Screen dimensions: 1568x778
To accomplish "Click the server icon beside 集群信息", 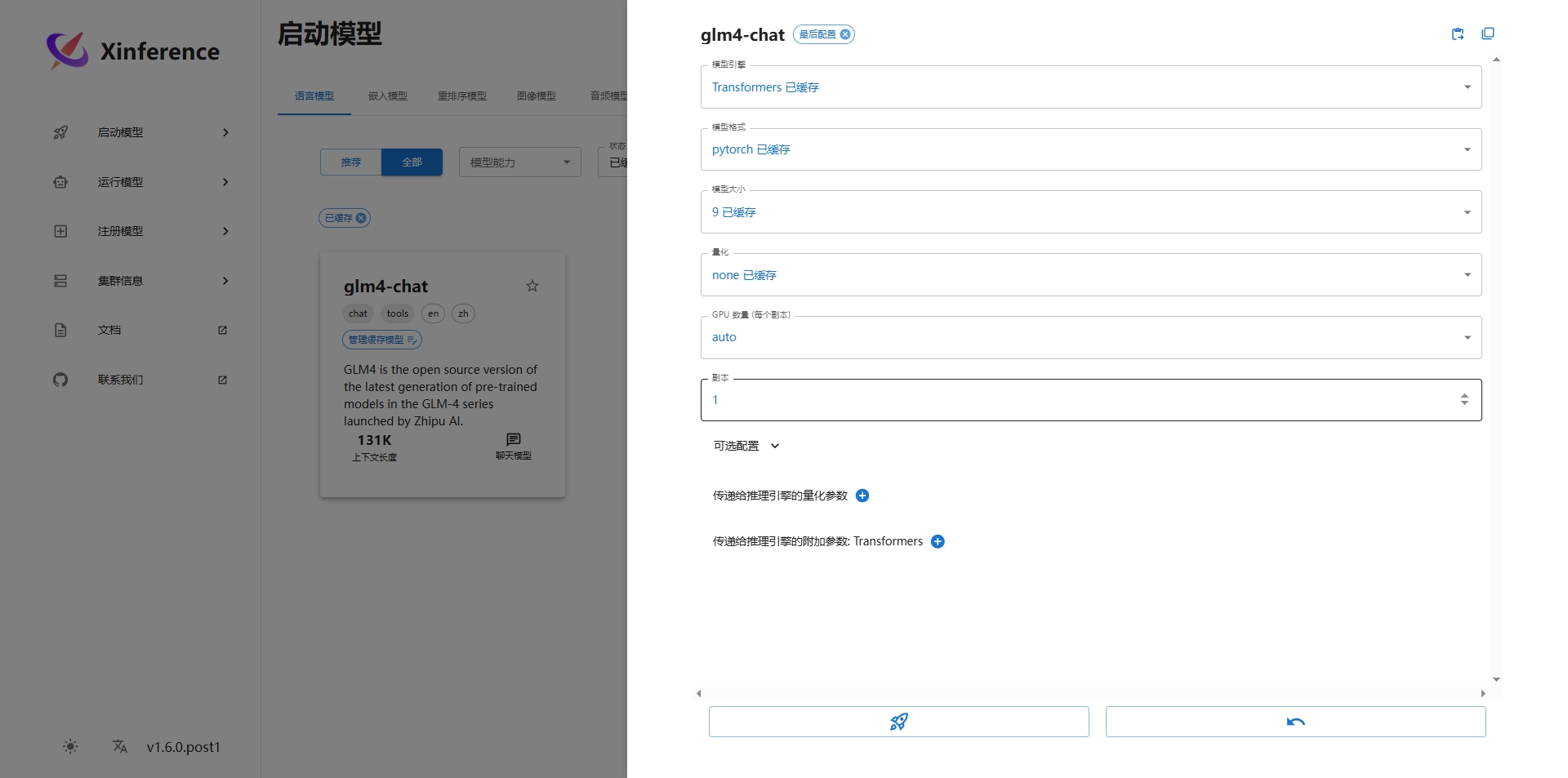I will coord(60,281).
